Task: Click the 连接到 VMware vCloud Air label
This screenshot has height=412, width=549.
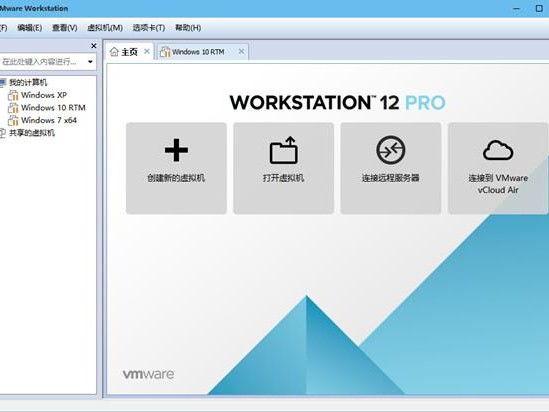Action: point(498,184)
